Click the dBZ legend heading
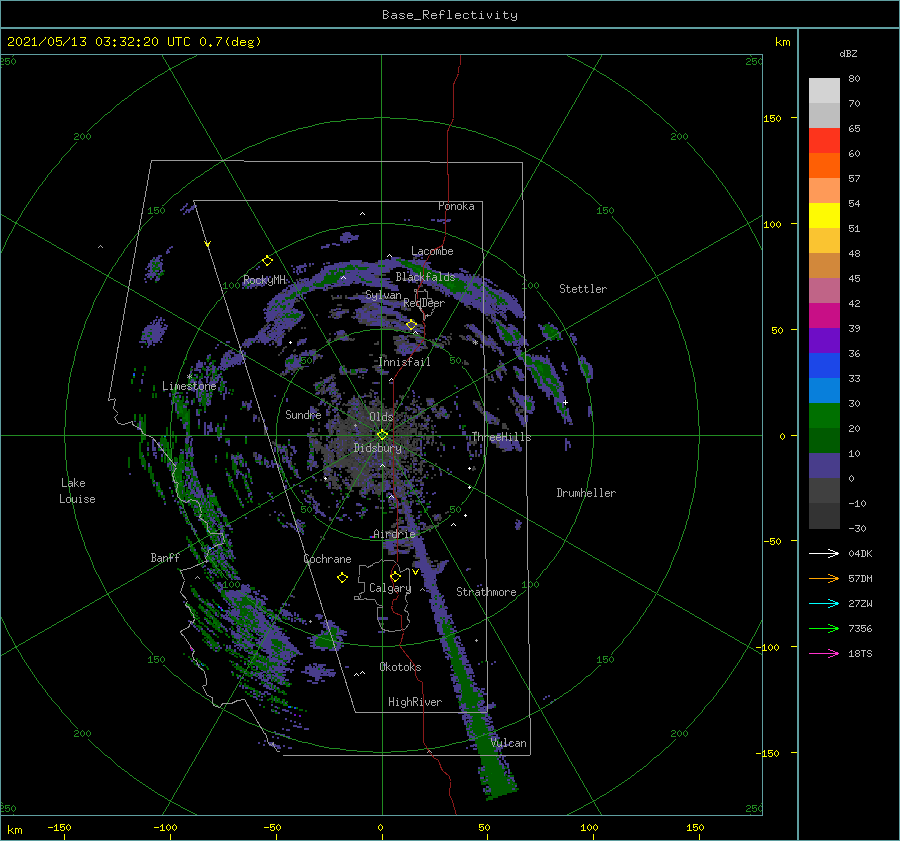This screenshot has height=841, width=900. (x=848, y=54)
